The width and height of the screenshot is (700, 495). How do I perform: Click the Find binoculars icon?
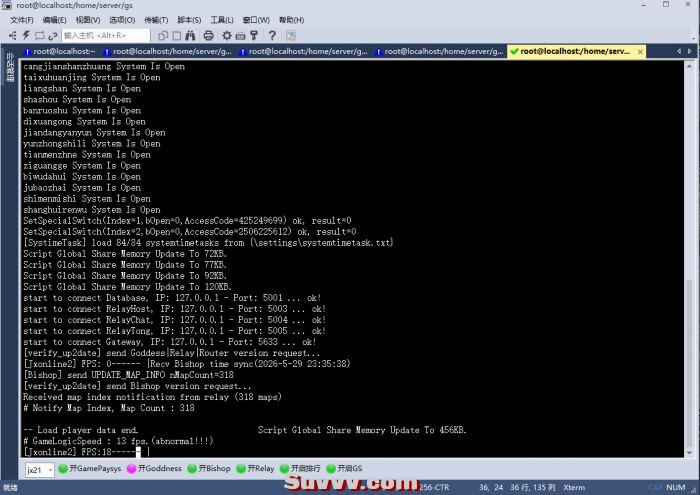coord(191,35)
